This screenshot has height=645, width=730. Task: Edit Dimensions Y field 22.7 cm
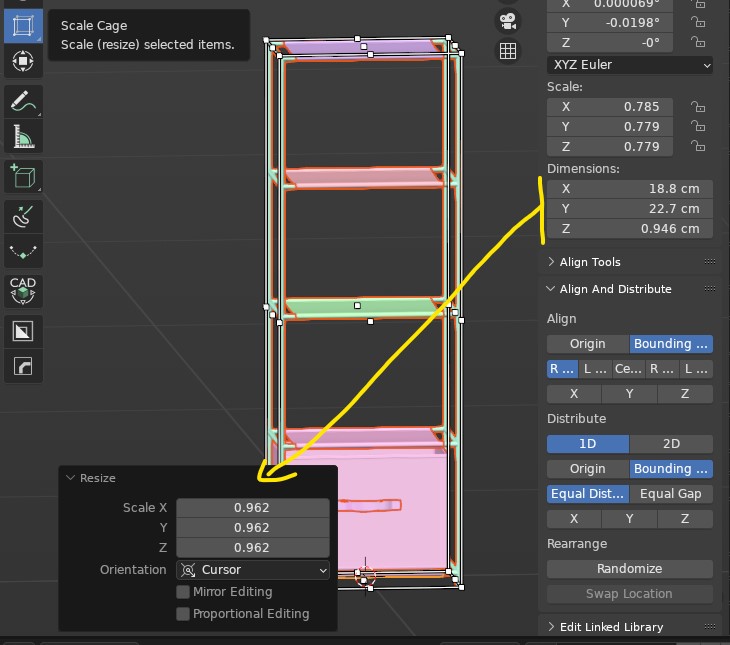(630, 209)
